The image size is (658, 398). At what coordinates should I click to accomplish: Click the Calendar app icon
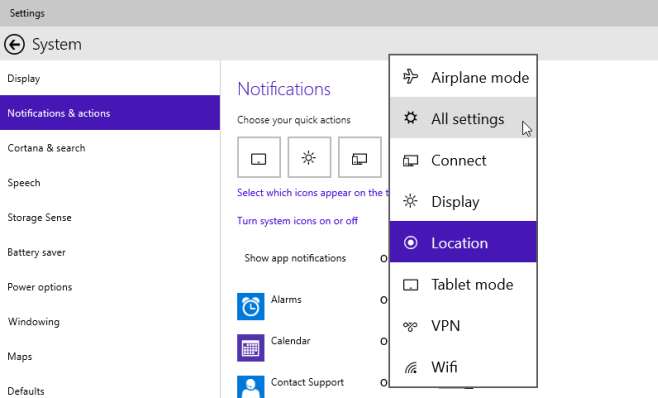click(251, 348)
